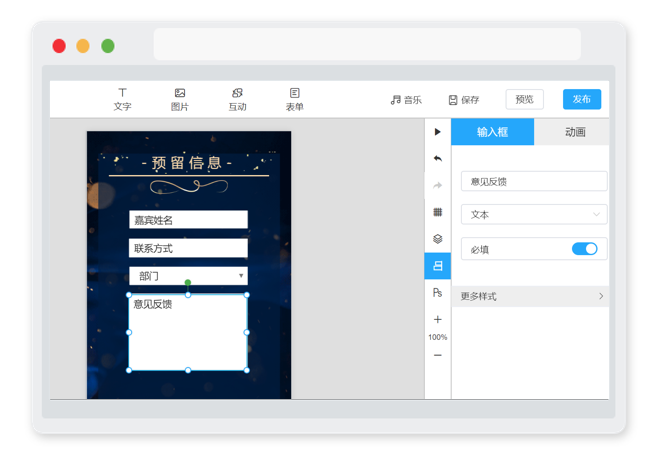The image size is (660, 461).
Task: Open the 部门 dropdown on canvas
Action: [x=188, y=276]
